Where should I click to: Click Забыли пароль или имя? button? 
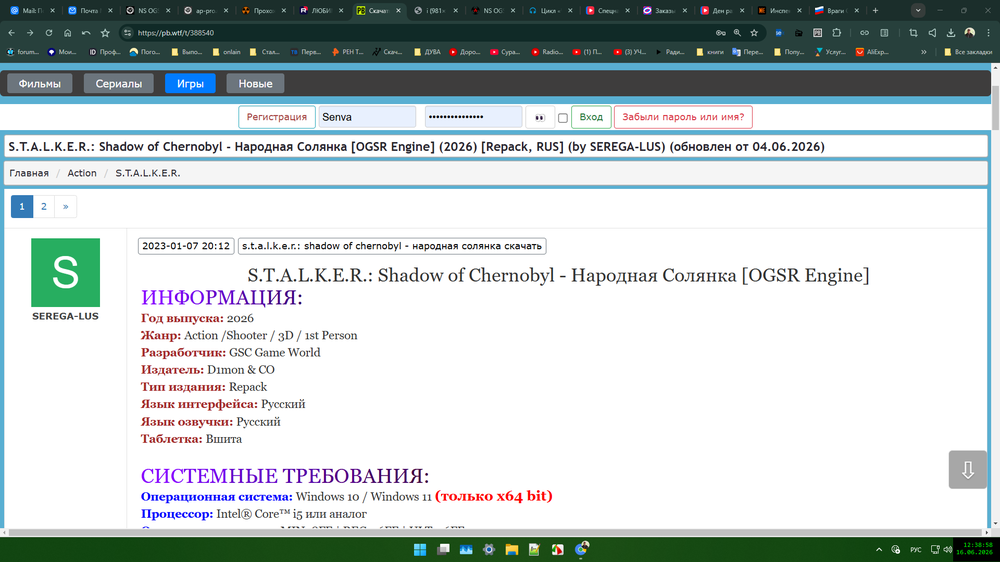683,117
